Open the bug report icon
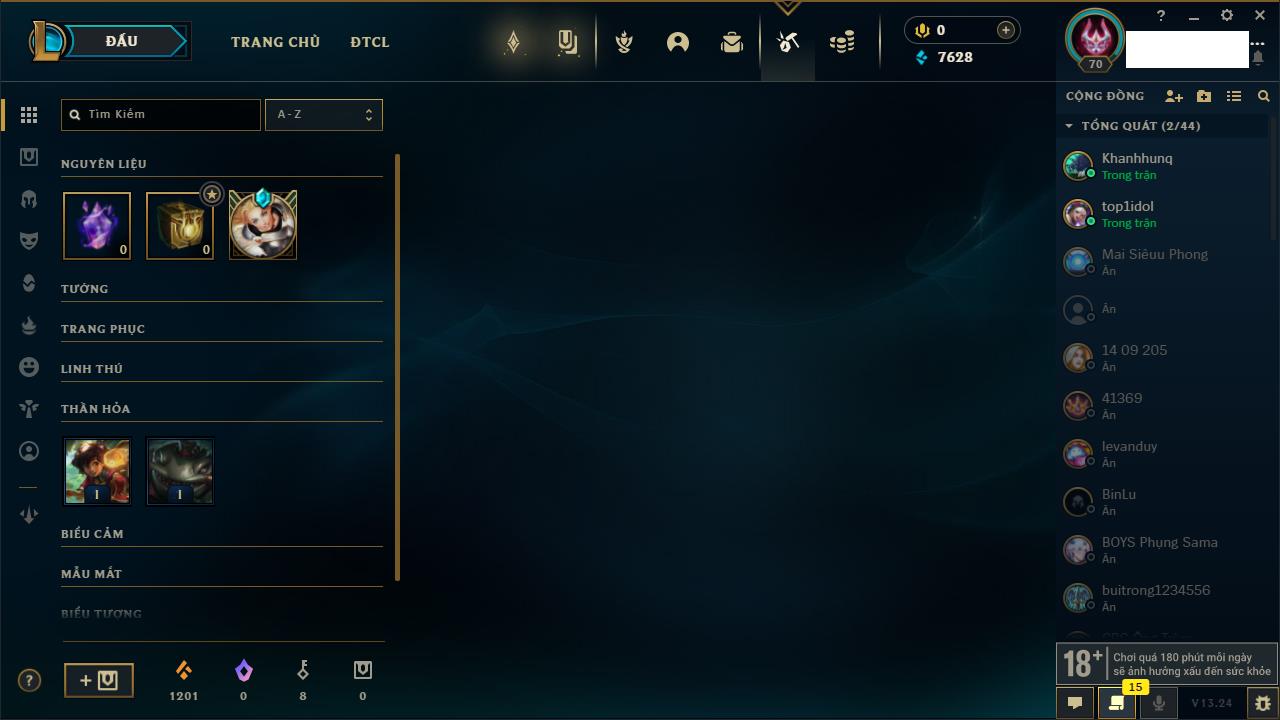1280x720 pixels. tap(1263, 703)
